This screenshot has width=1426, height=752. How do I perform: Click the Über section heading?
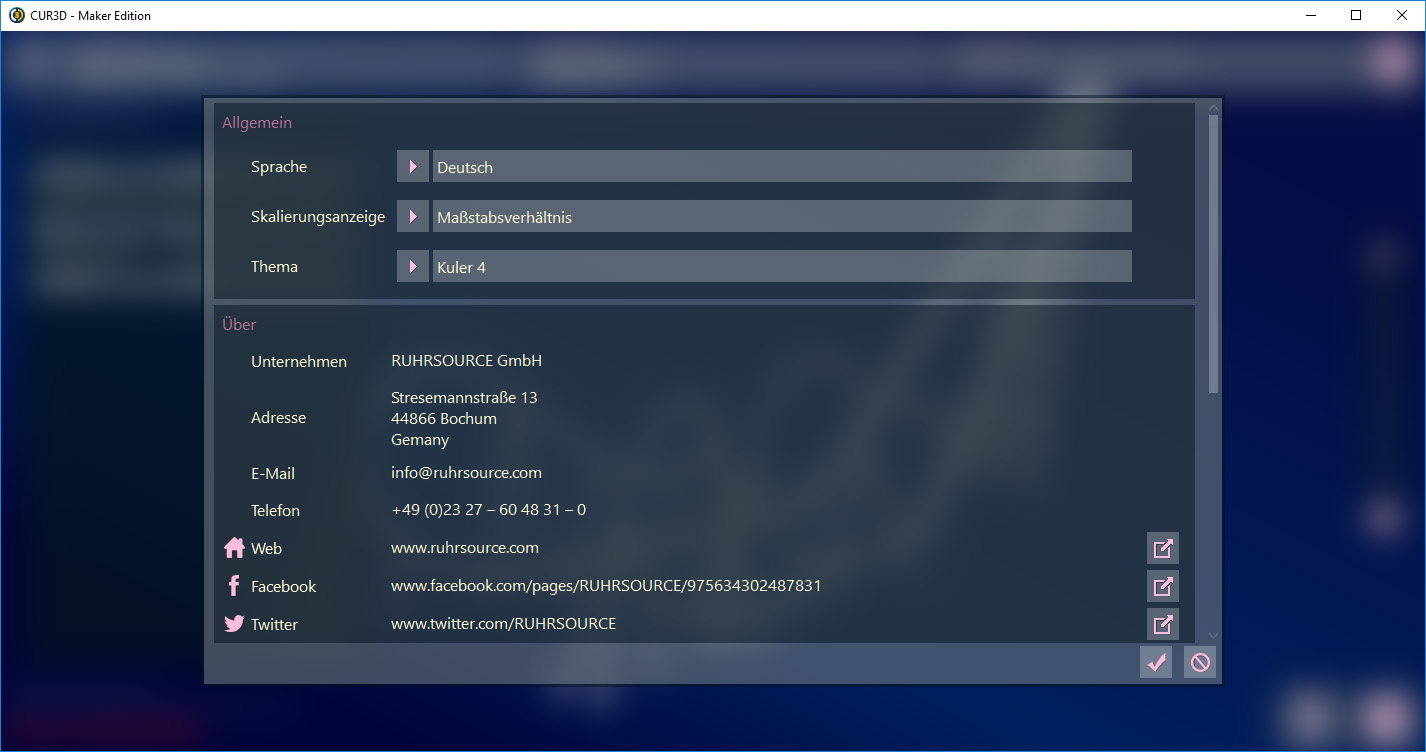tap(239, 324)
